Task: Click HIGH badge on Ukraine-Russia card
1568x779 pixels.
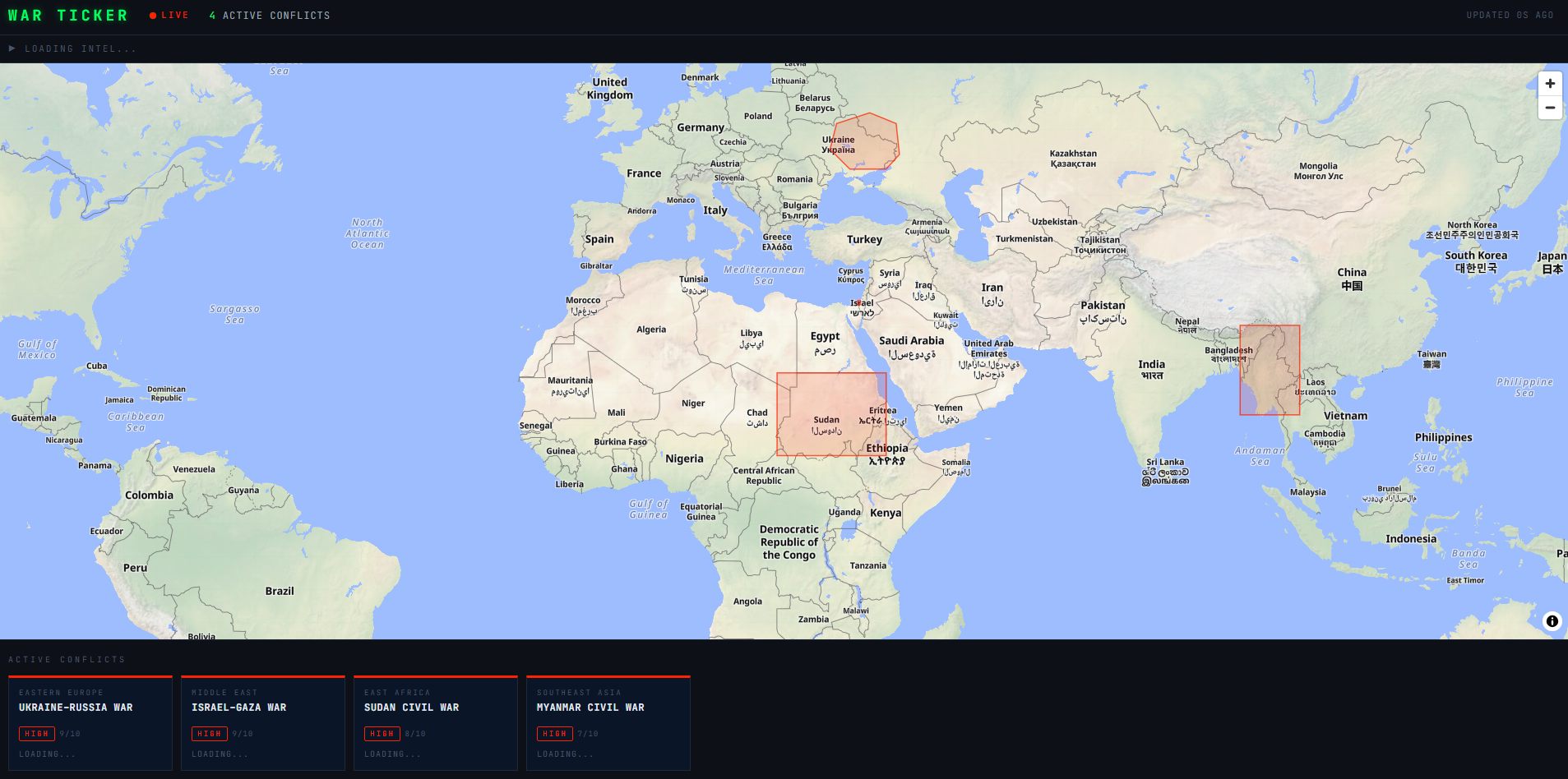Action: (37, 734)
